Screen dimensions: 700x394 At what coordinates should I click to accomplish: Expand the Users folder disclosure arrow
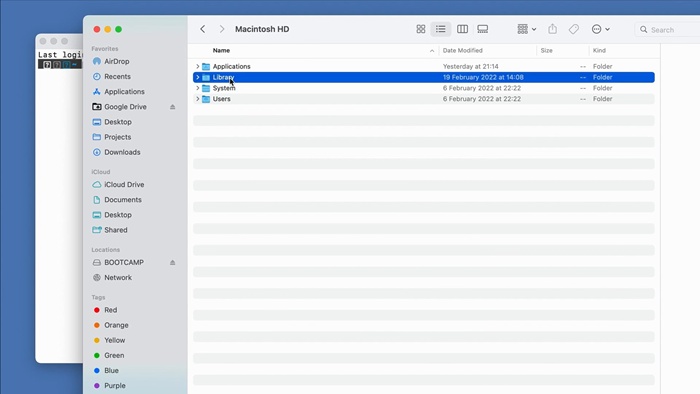[x=198, y=99]
